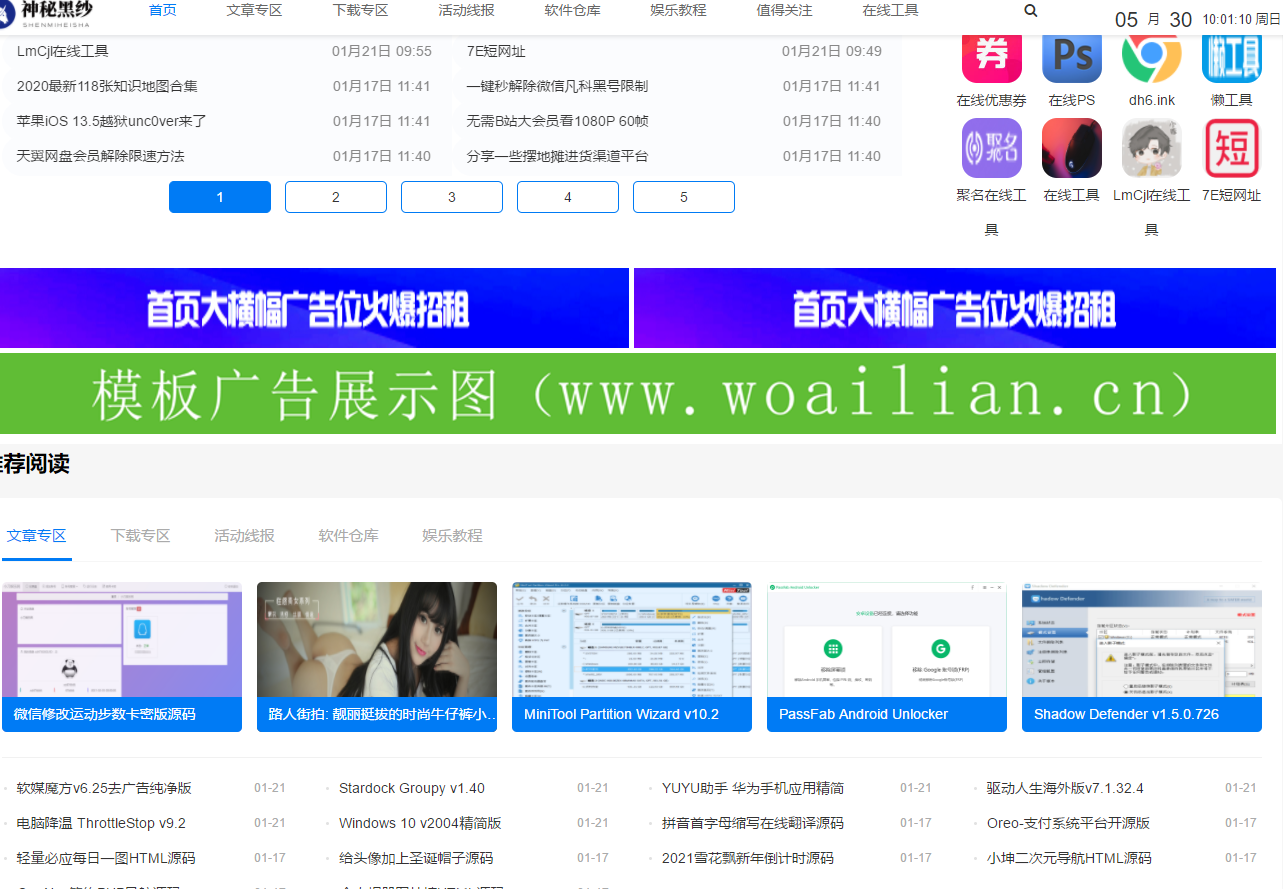This screenshot has width=1283, height=889.
Task: Click the 聚名在线工具 purple icon
Action: click(x=991, y=148)
